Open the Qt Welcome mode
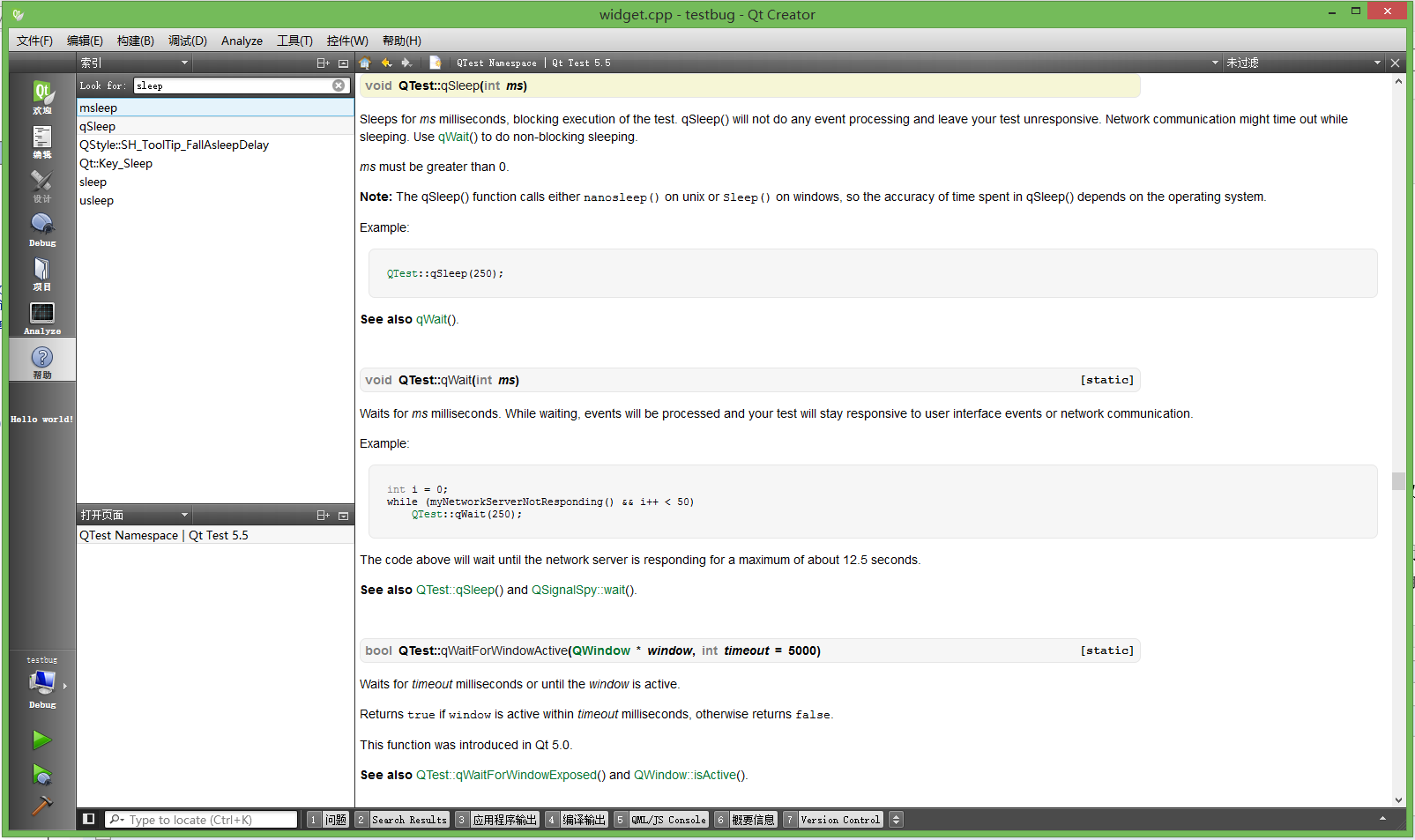Screen dimensions: 1415x840 42,96
